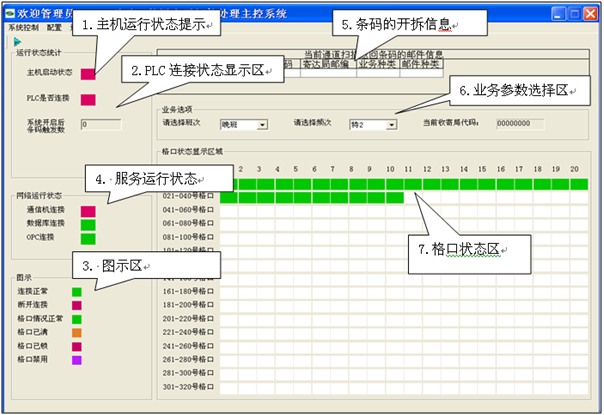604x415 pixels.
Task: Select empty cell column 11 of 021-040号格口 row
Action: 413,198
